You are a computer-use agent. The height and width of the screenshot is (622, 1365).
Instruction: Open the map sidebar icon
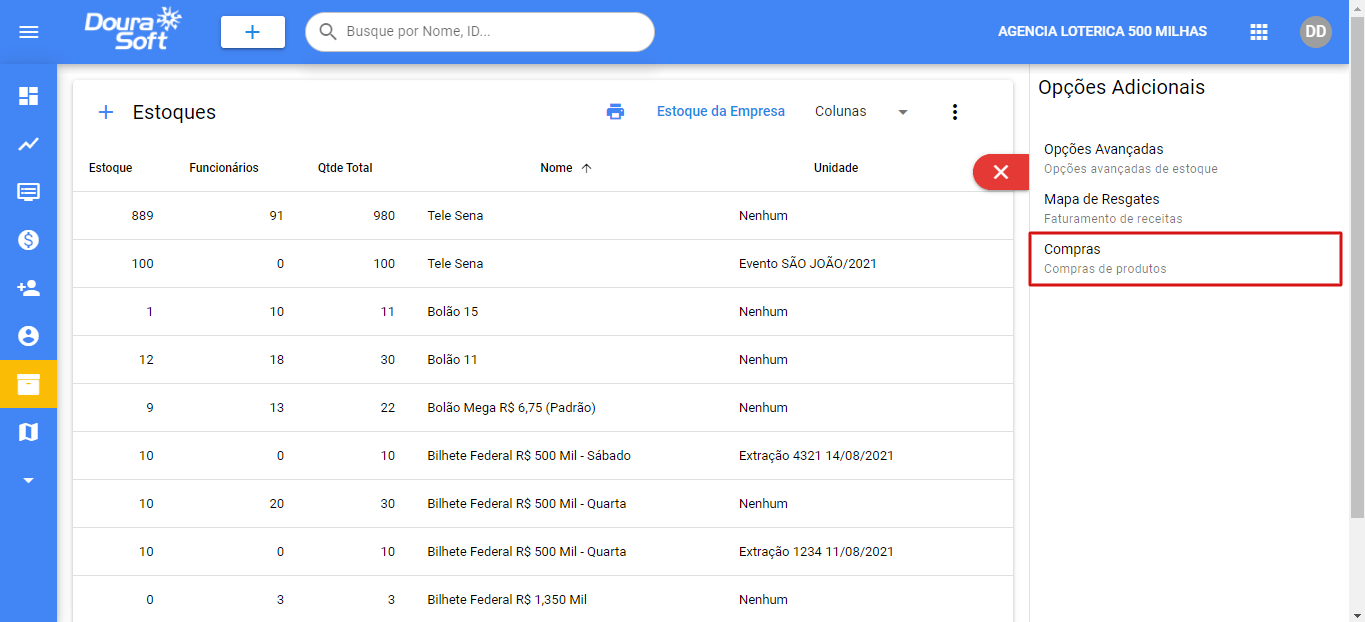point(29,432)
